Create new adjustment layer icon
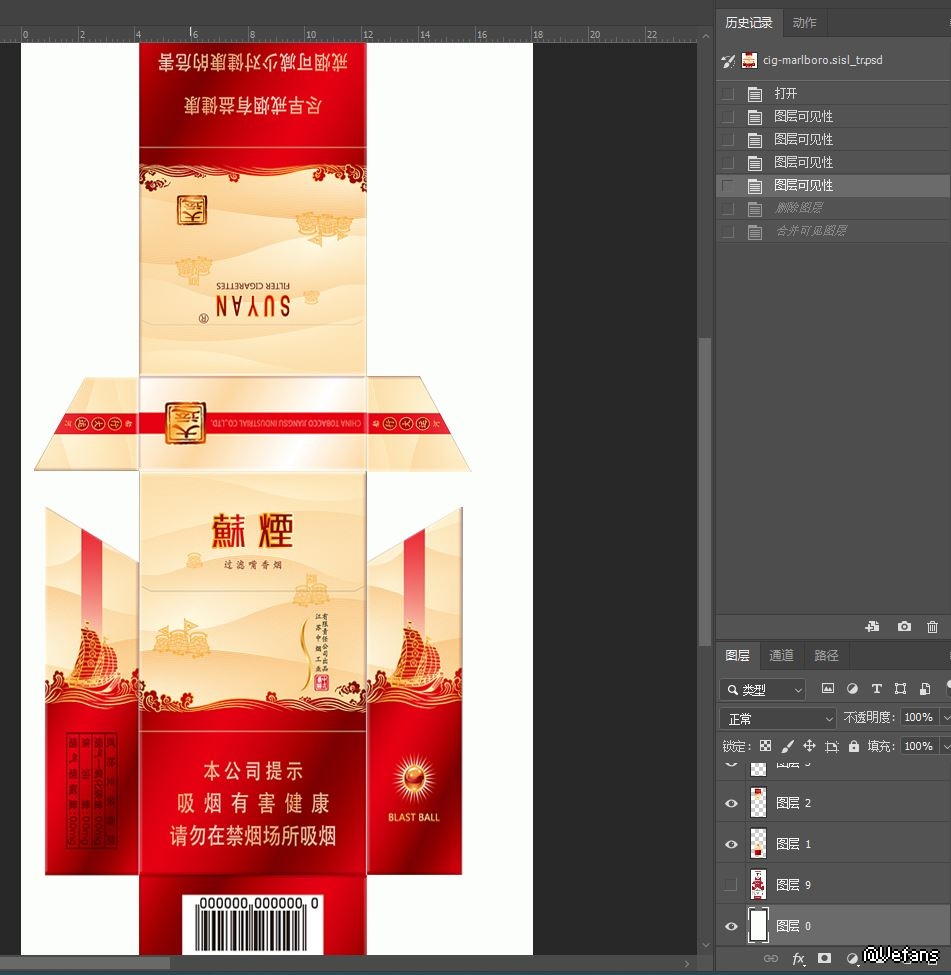The height and width of the screenshot is (975, 951). pyautogui.click(x=852, y=958)
